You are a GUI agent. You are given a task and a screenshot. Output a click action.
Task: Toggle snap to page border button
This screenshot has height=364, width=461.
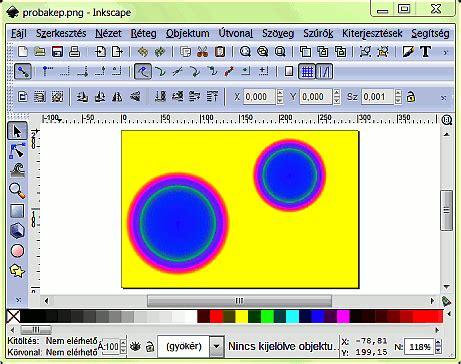click(x=289, y=72)
